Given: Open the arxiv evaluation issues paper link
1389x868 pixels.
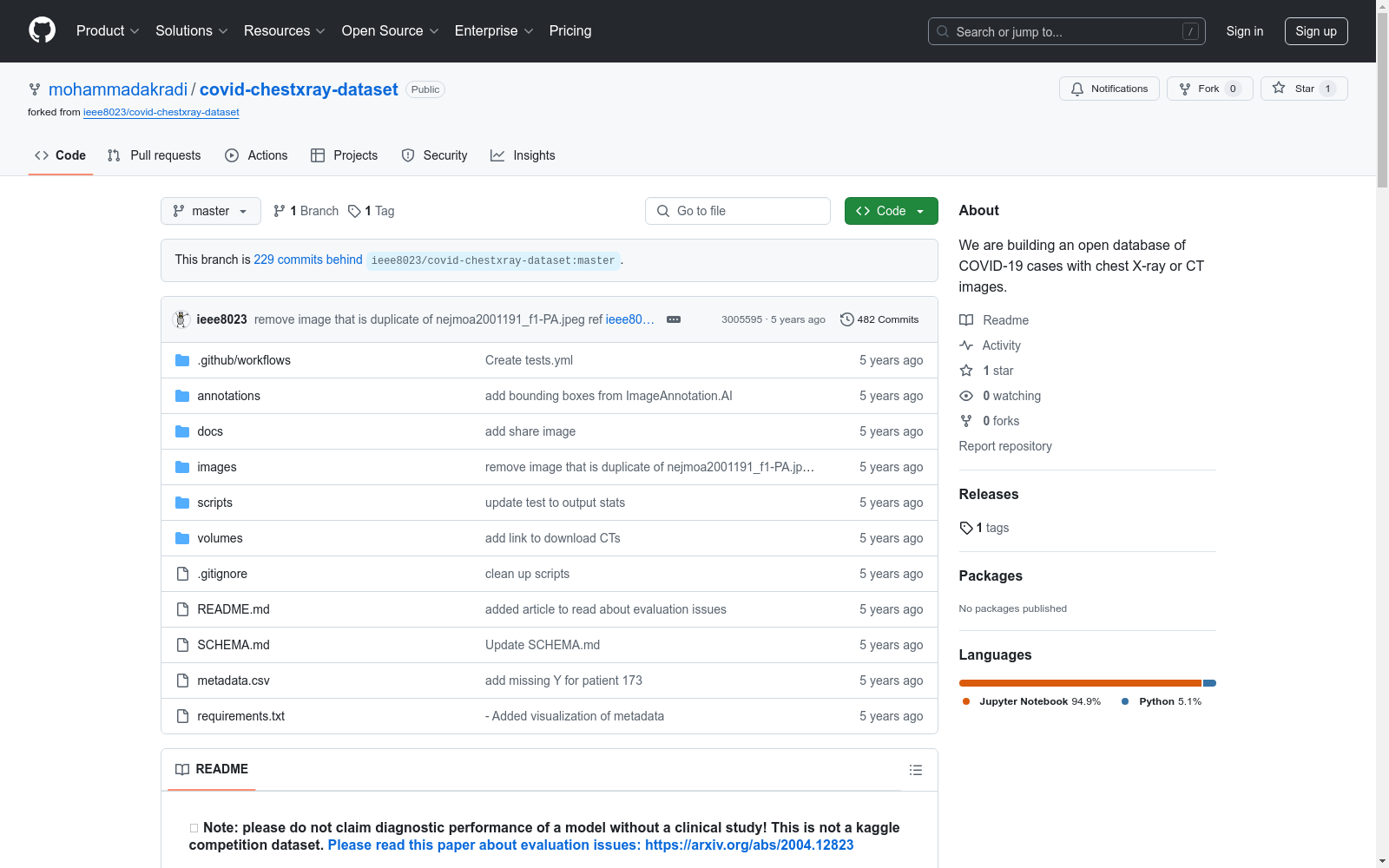Looking at the screenshot, I should point(591,845).
